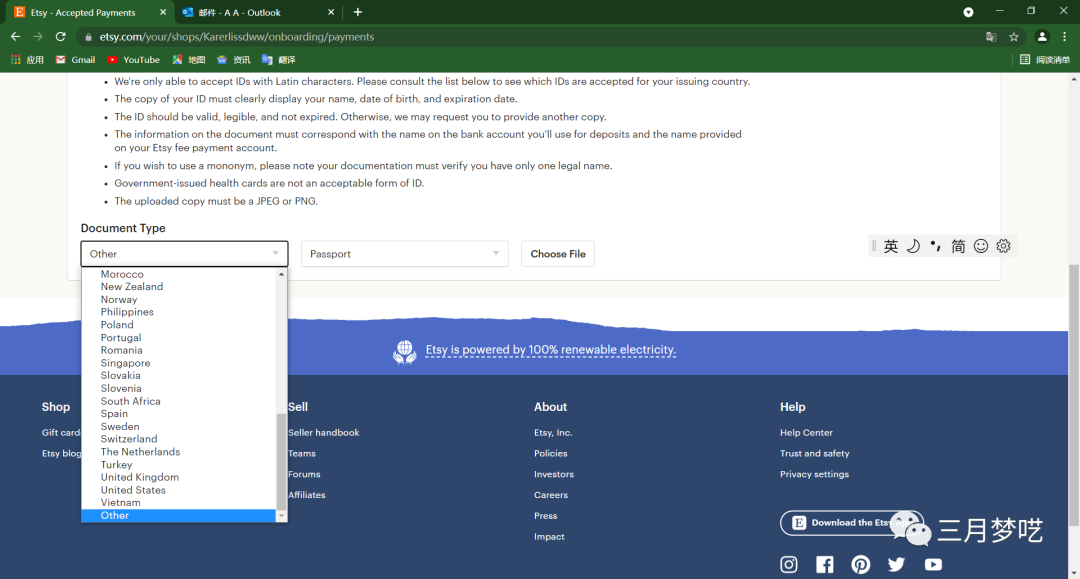Image resolution: width=1080 pixels, height=579 pixels.
Task: Open Etsy's Twitter social icon
Action: click(x=896, y=564)
